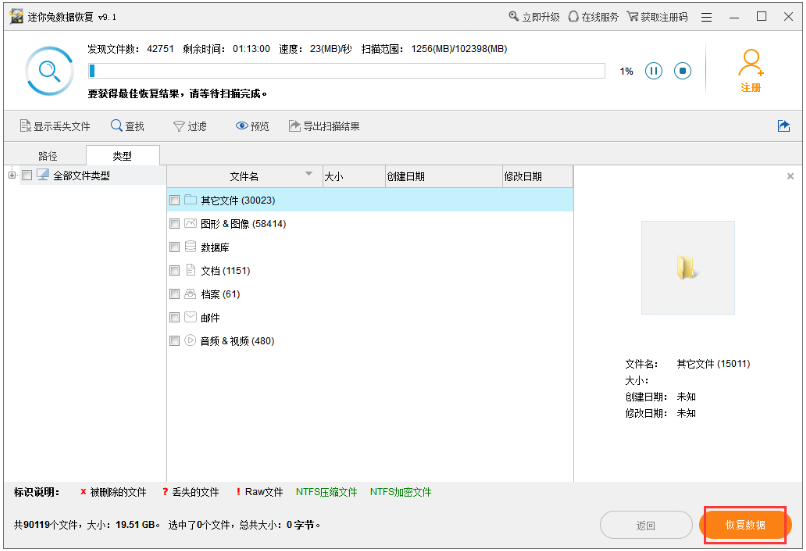Open 在线服务 online service

coord(594,17)
